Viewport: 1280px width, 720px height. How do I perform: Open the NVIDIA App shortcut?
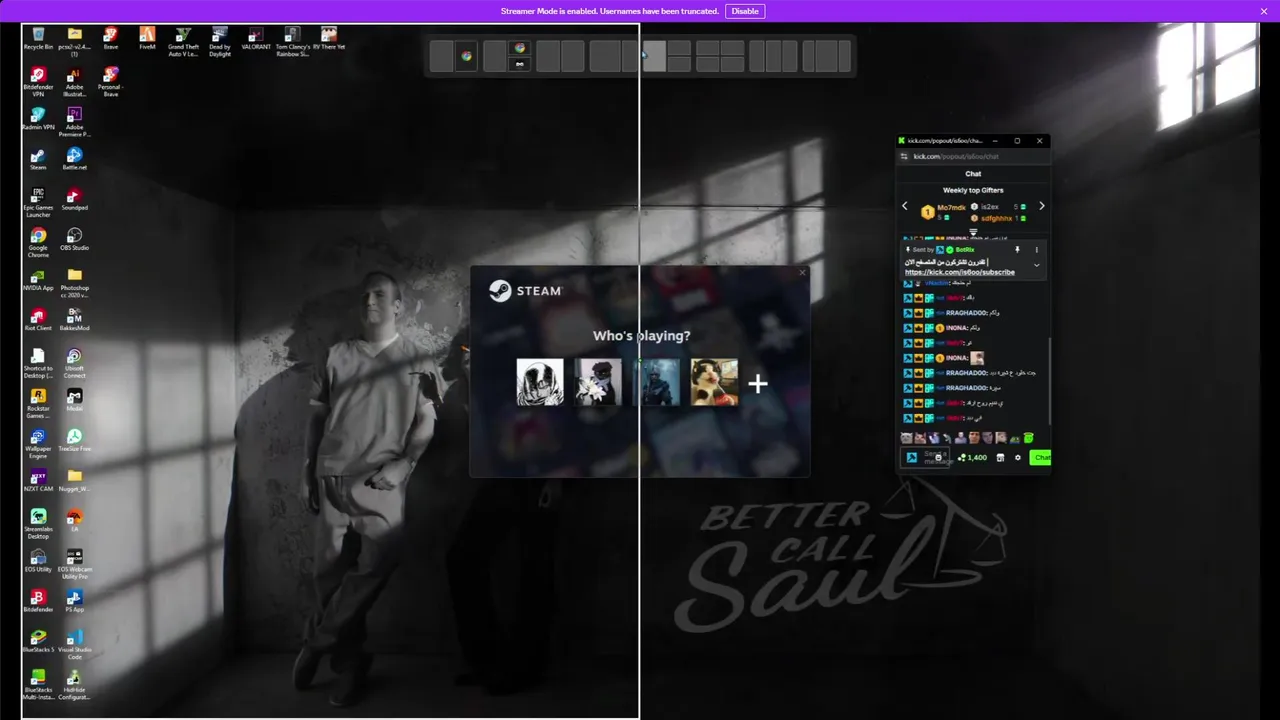[38, 280]
